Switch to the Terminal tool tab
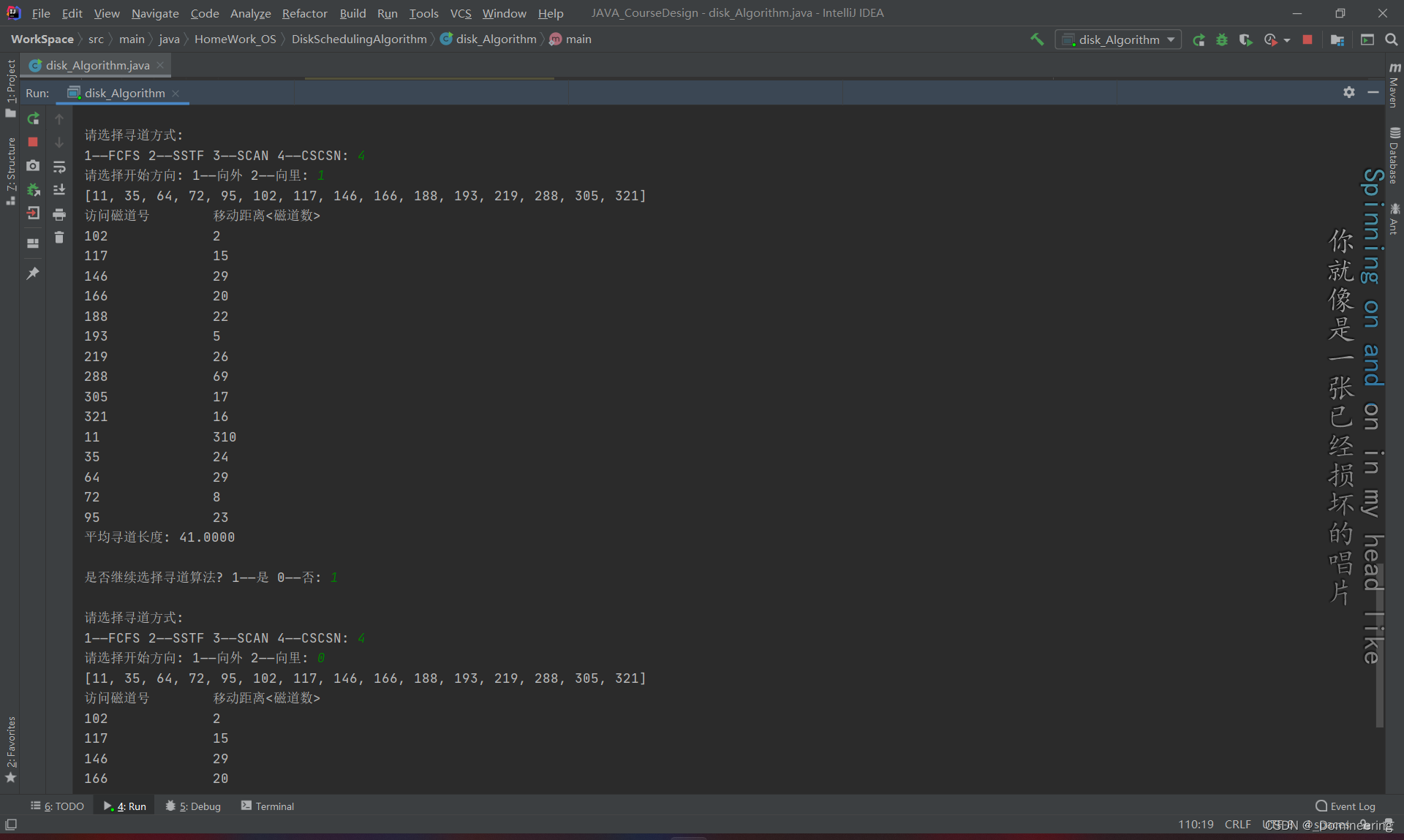This screenshot has width=1404, height=840. coord(268,806)
